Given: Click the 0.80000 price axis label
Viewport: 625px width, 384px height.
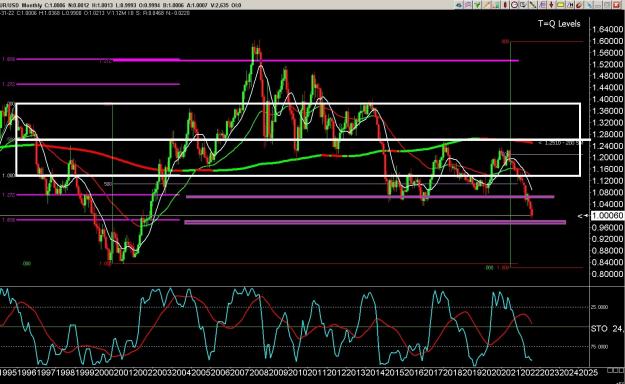Looking at the screenshot, I should pos(608,274).
